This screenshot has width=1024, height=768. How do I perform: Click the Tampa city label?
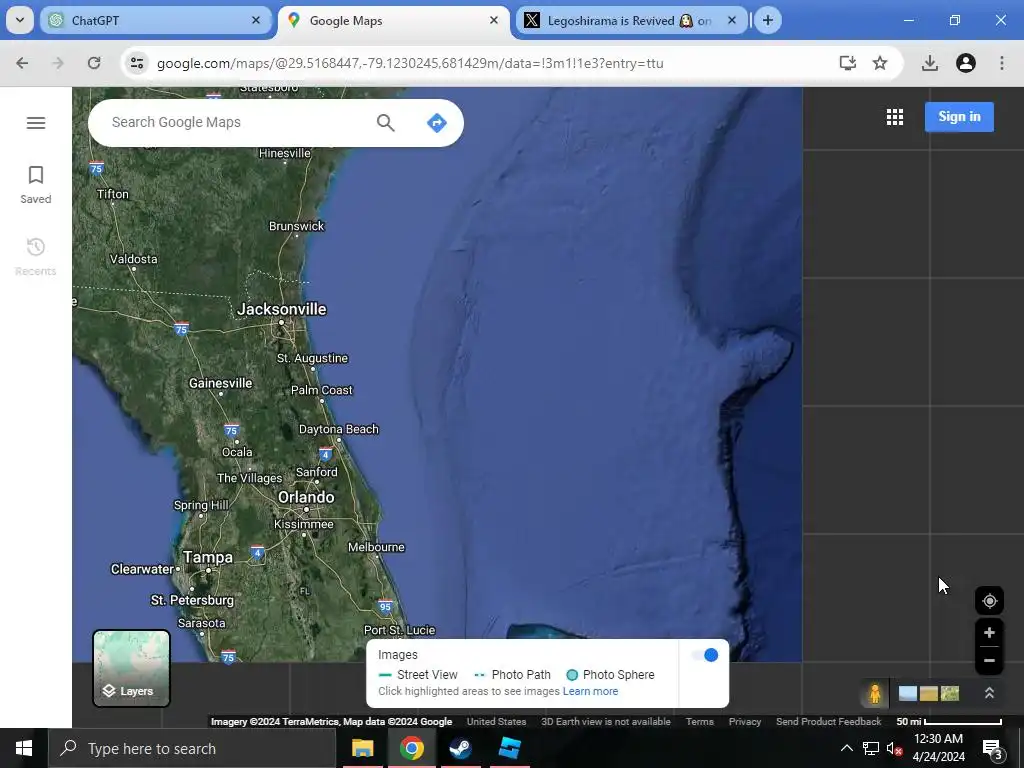point(208,557)
